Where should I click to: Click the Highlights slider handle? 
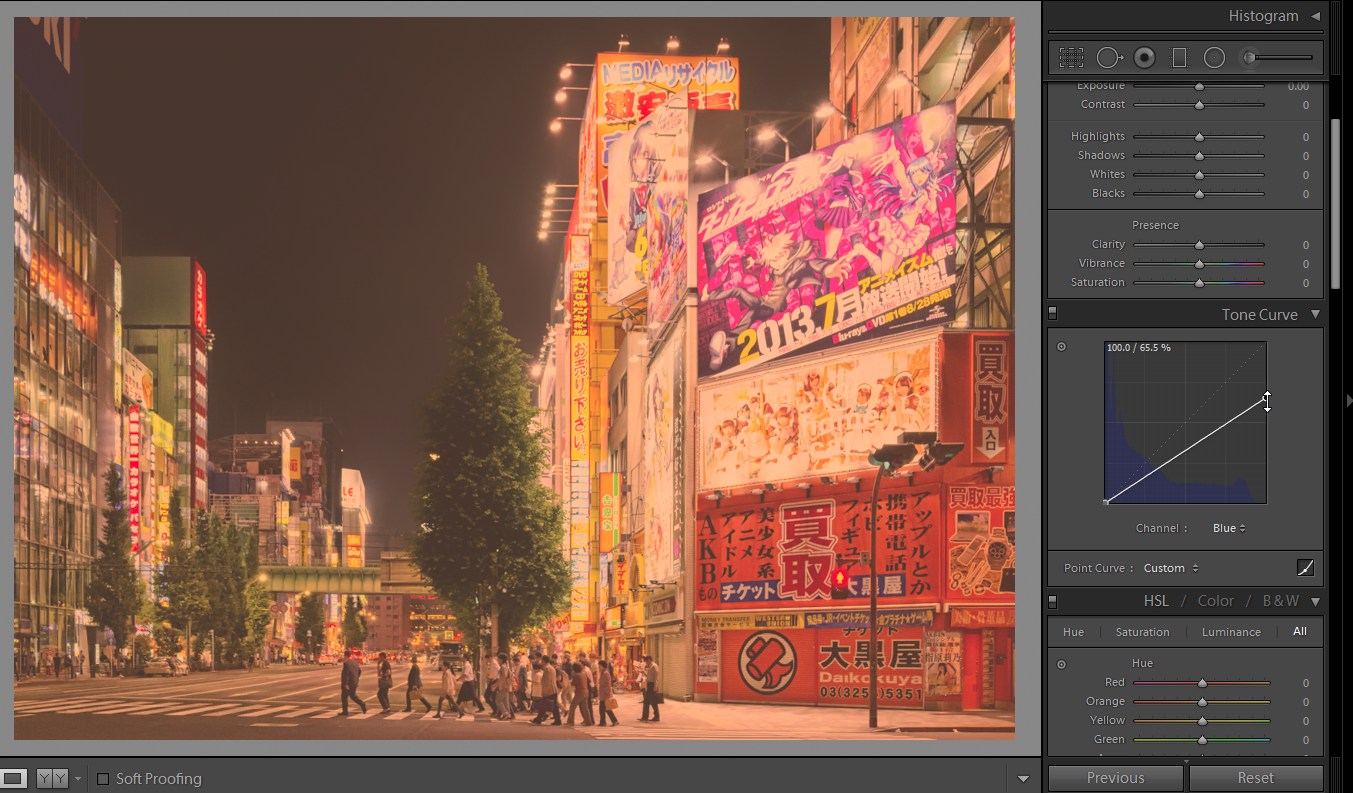point(1199,137)
